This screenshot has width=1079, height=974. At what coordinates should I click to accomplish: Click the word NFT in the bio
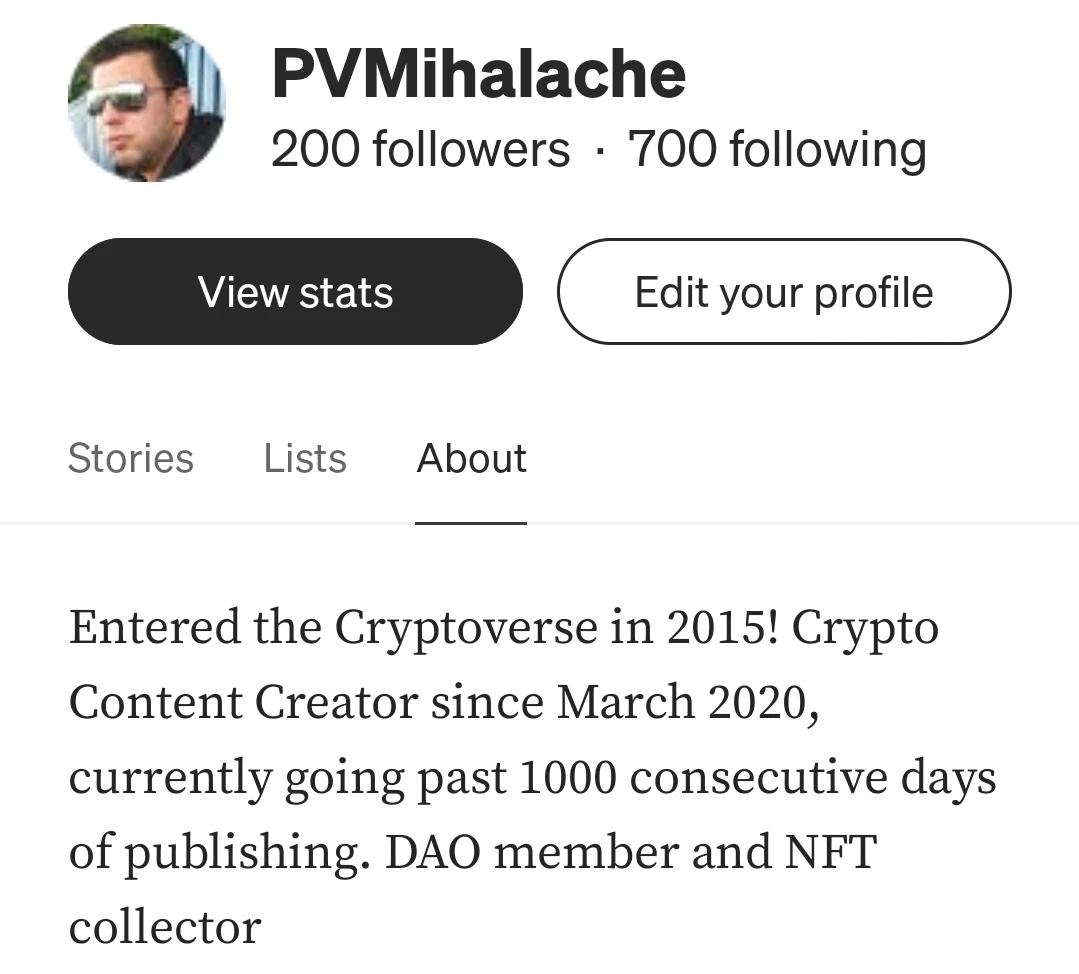tap(831, 852)
